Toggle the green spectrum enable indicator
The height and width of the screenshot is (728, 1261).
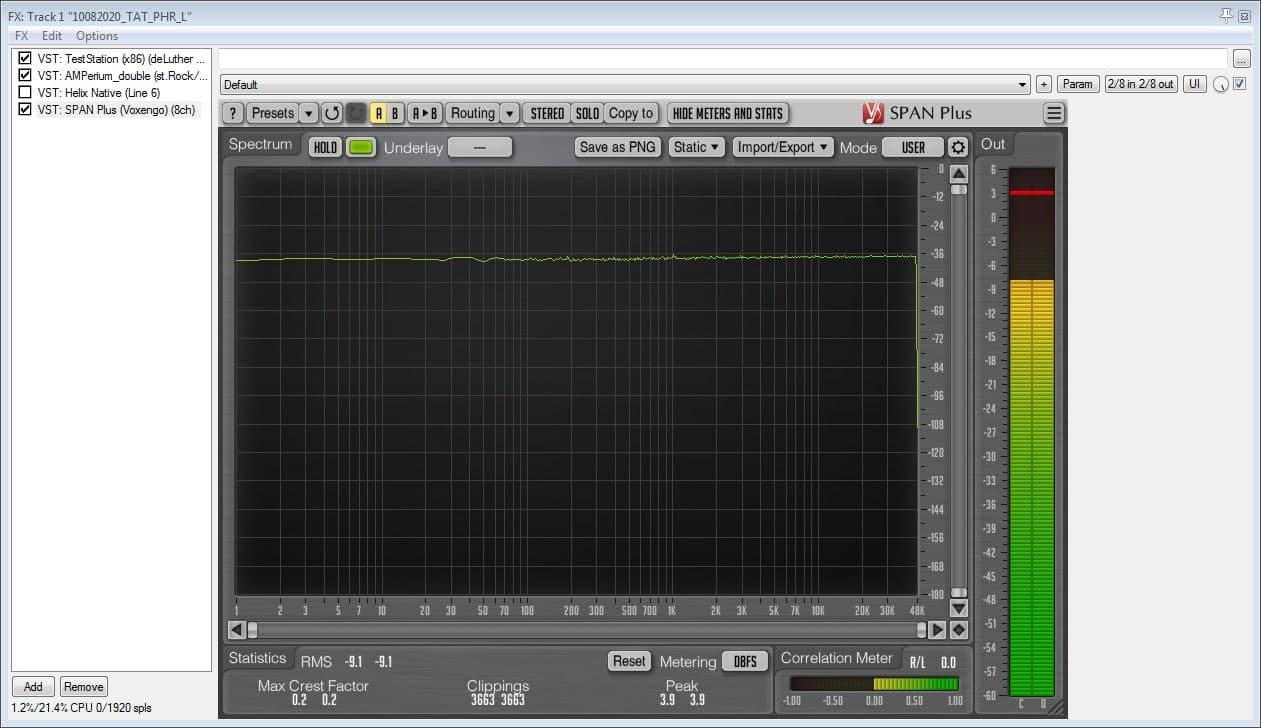360,147
